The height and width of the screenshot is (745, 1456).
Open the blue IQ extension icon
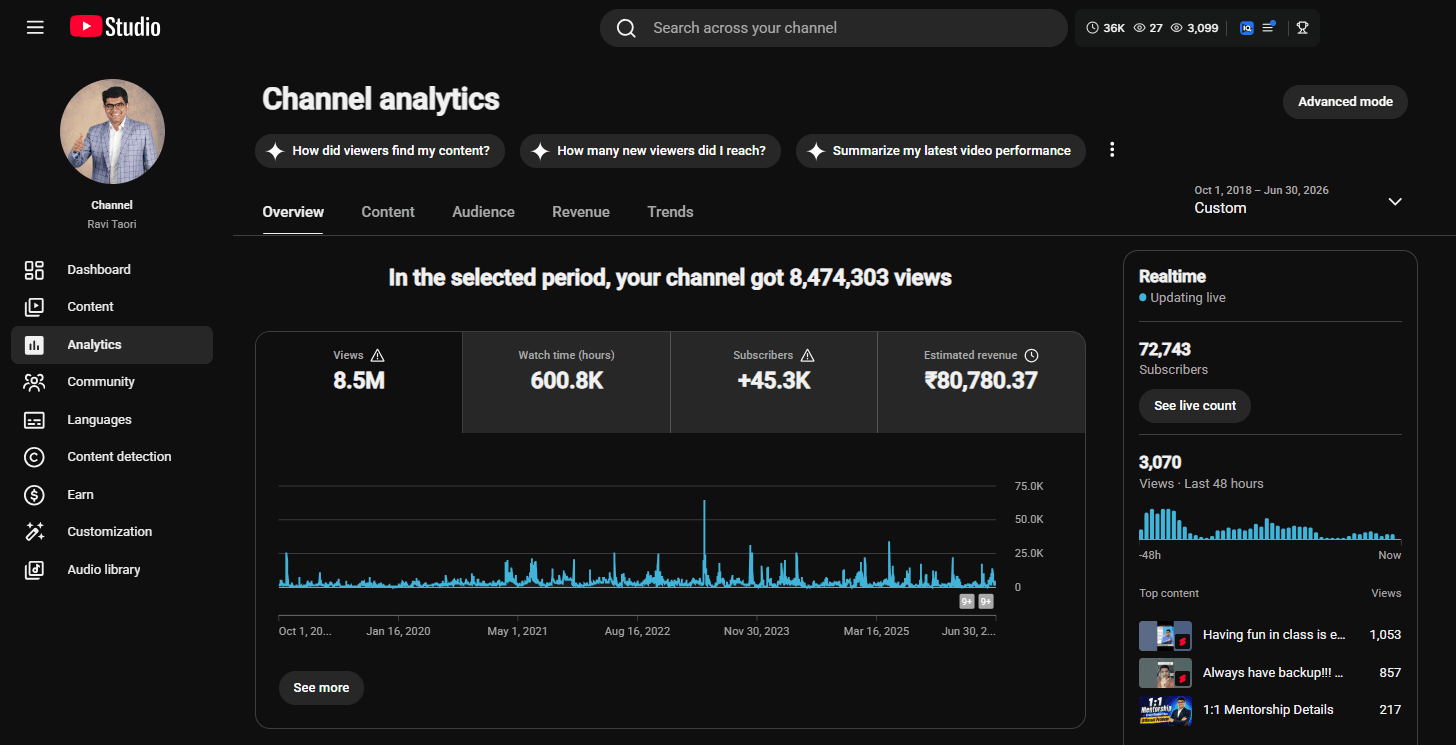coord(1247,28)
